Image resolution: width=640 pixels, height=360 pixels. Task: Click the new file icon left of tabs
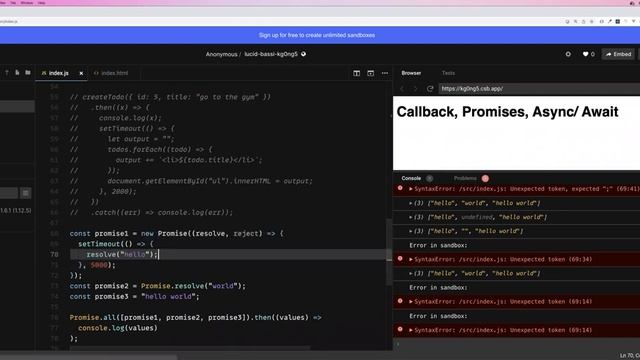(17, 73)
